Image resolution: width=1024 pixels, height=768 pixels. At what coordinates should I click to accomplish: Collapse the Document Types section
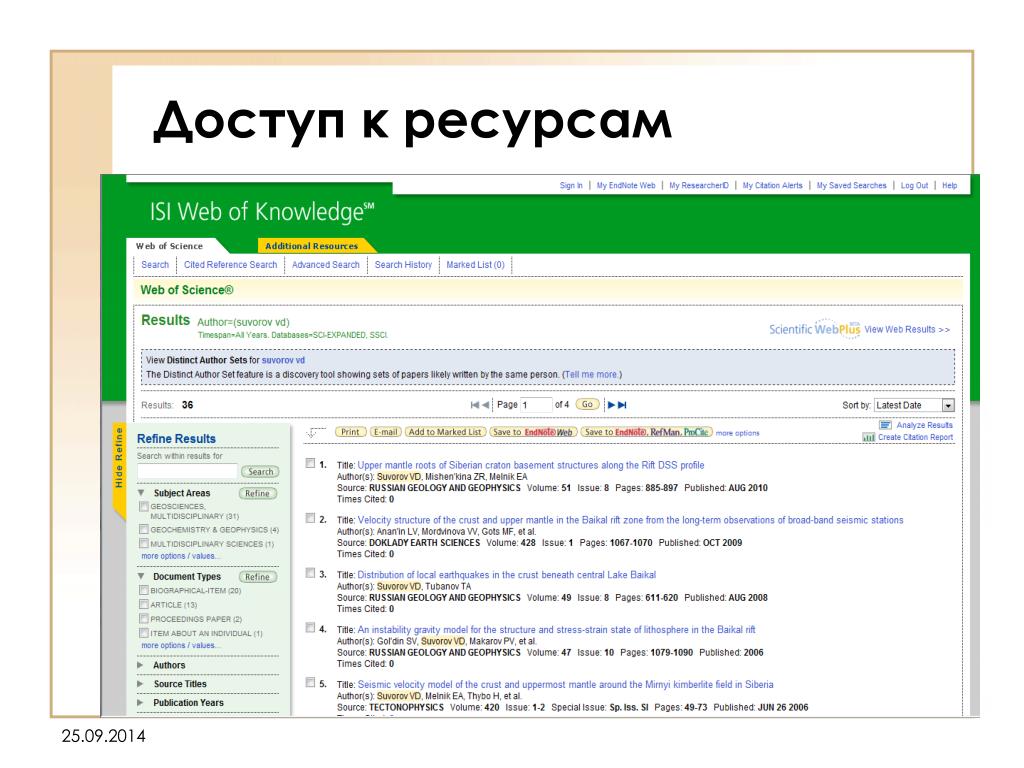click(x=141, y=577)
